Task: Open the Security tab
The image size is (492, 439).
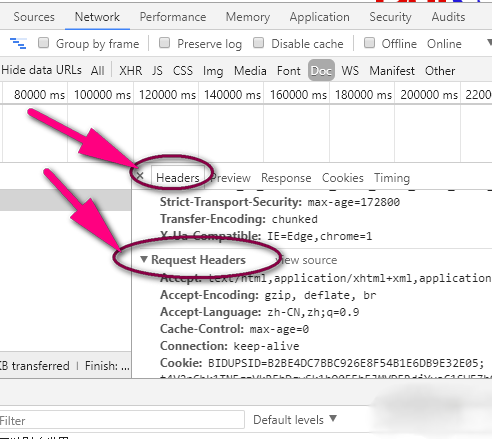Action: (390, 17)
